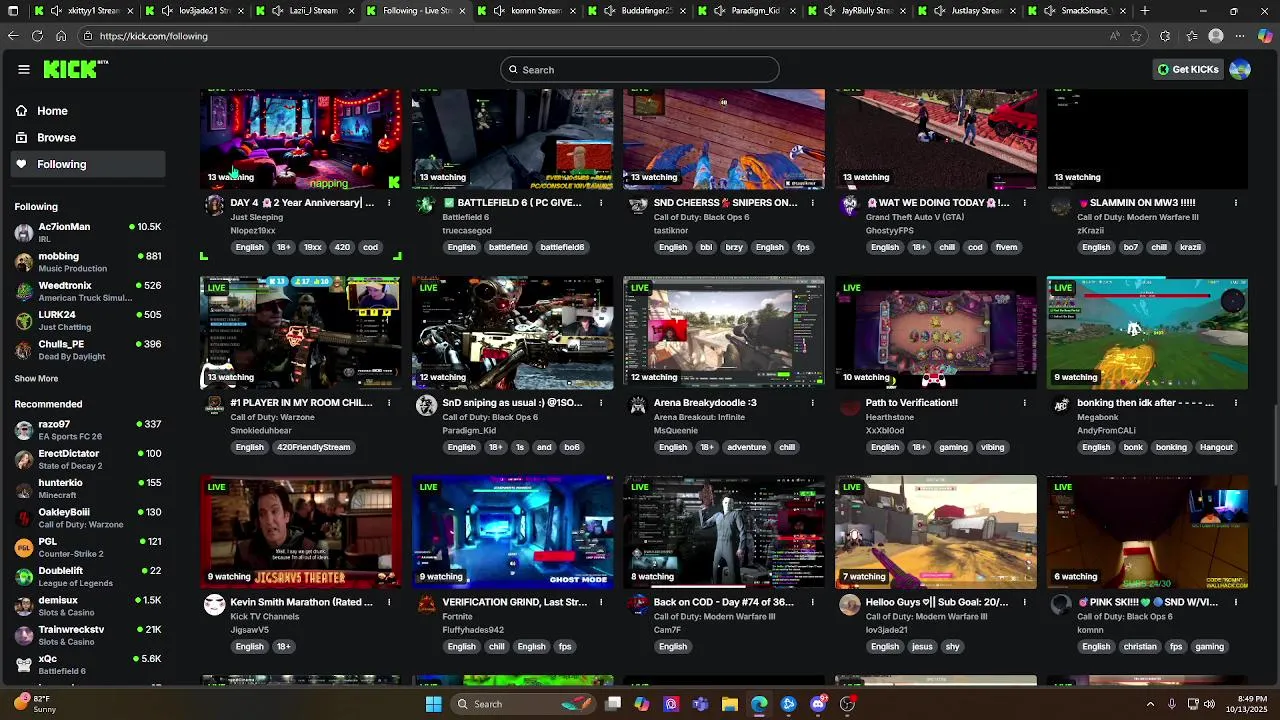The width and height of the screenshot is (1280, 720).
Task: Open LURK24 channel in Following list
Action: [88, 320]
